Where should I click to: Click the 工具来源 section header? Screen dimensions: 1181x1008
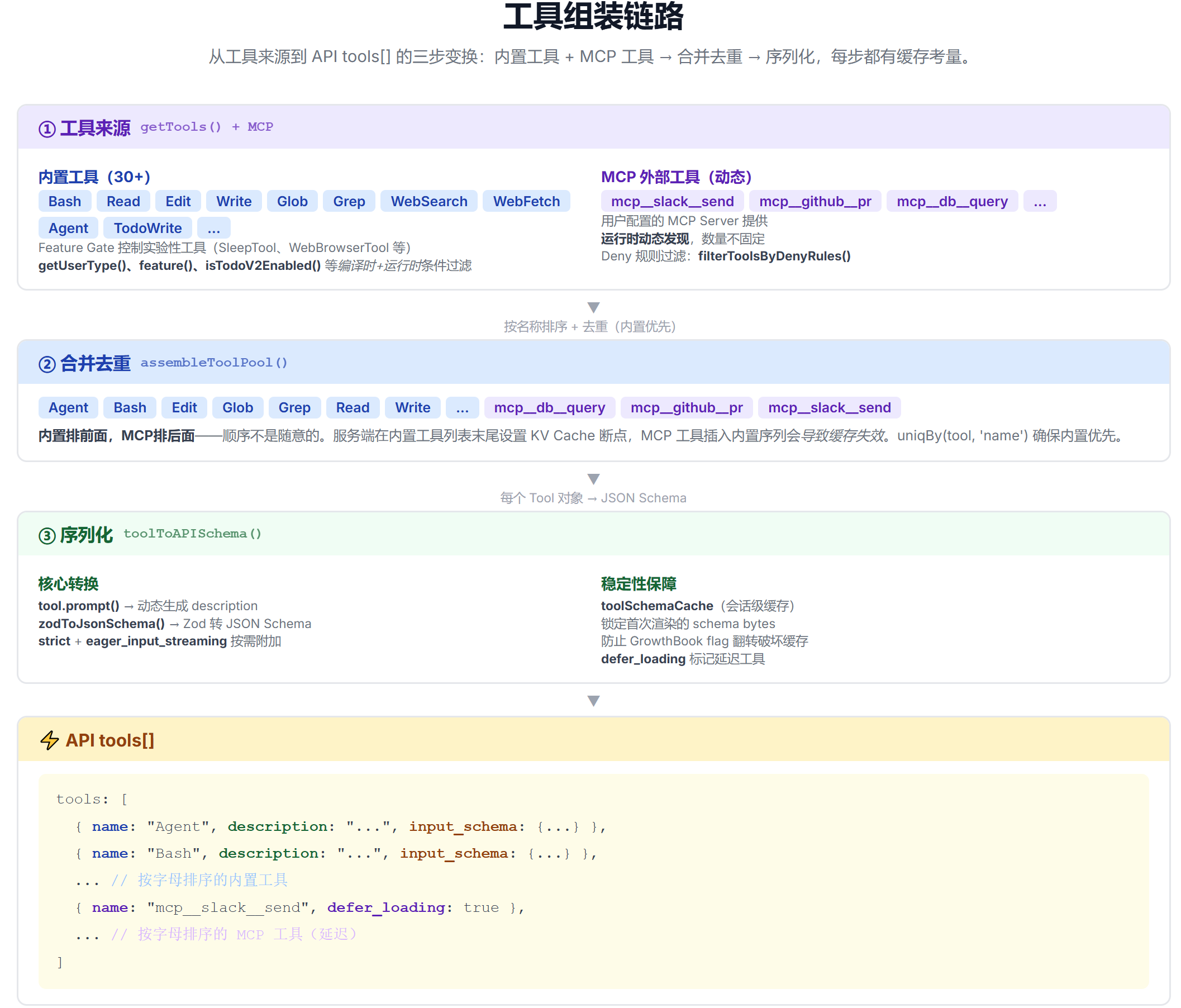(95, 128)
